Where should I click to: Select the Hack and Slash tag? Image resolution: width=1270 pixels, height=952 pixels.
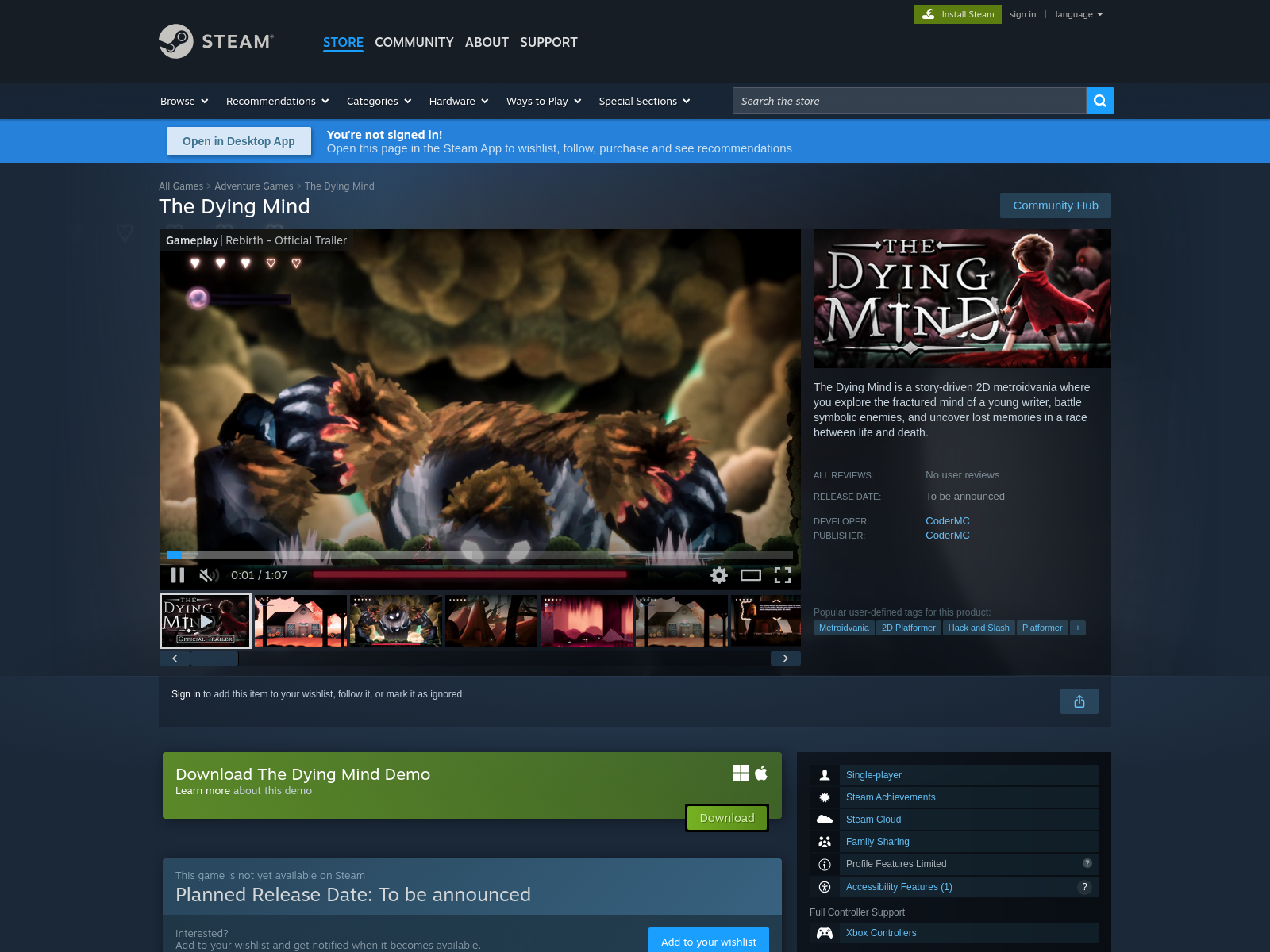click(x=979, y=628)
